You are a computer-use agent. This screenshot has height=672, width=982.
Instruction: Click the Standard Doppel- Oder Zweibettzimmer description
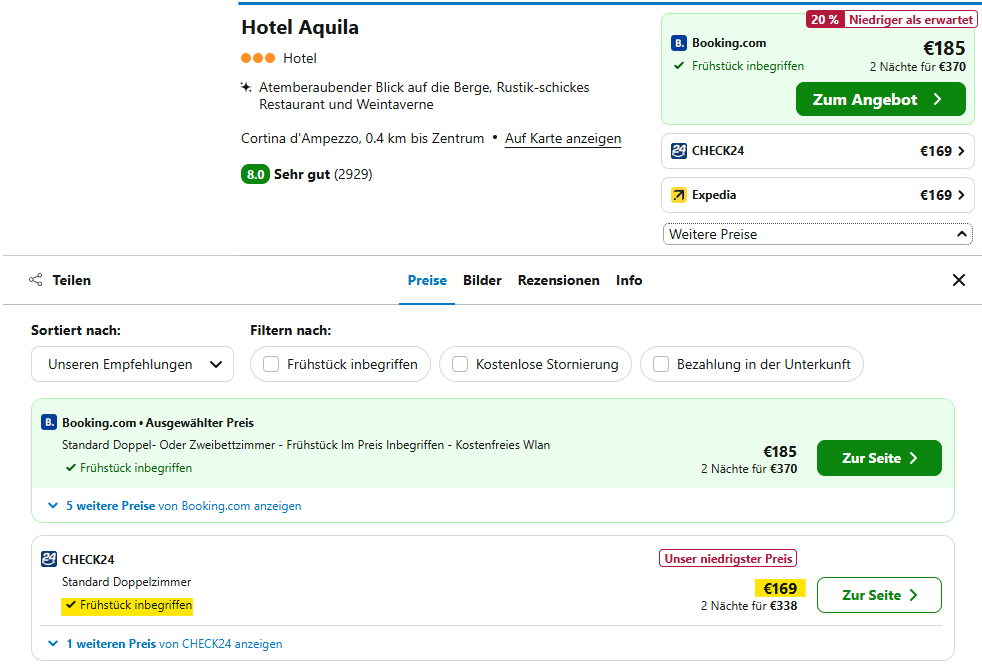[306, 445]
